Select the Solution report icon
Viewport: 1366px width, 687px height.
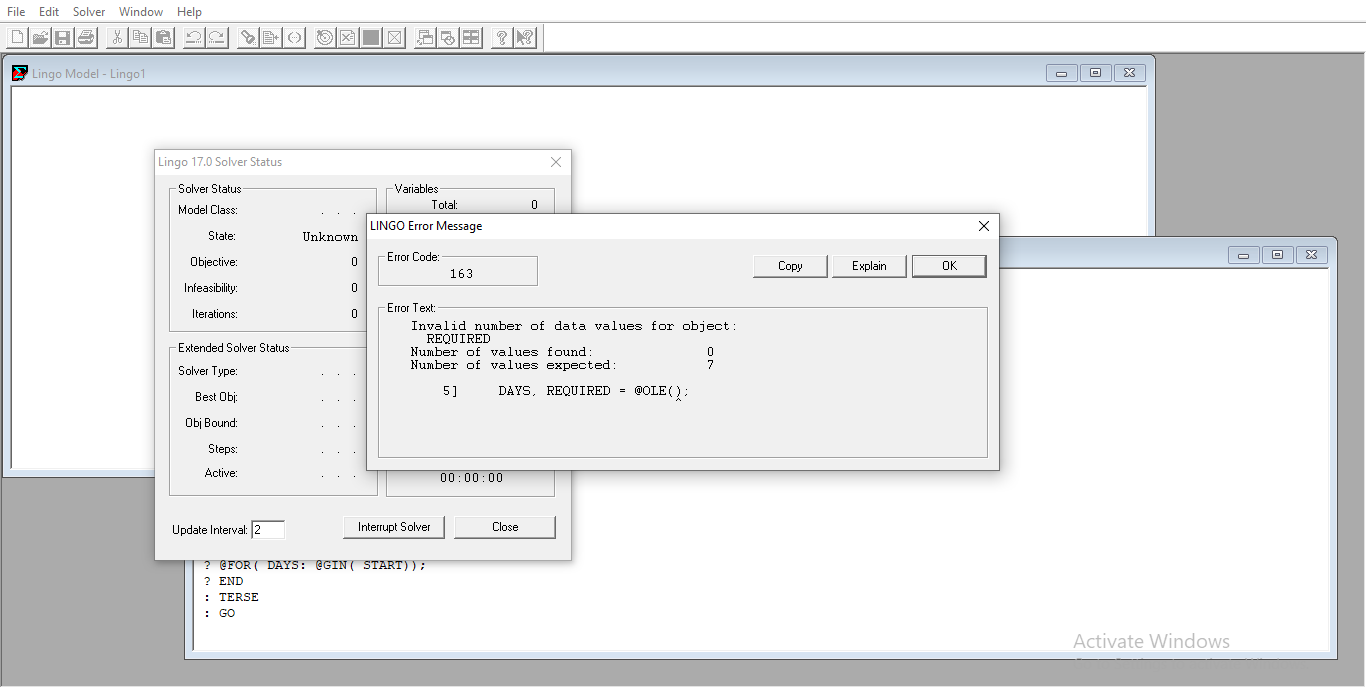(x=346, y=37)
